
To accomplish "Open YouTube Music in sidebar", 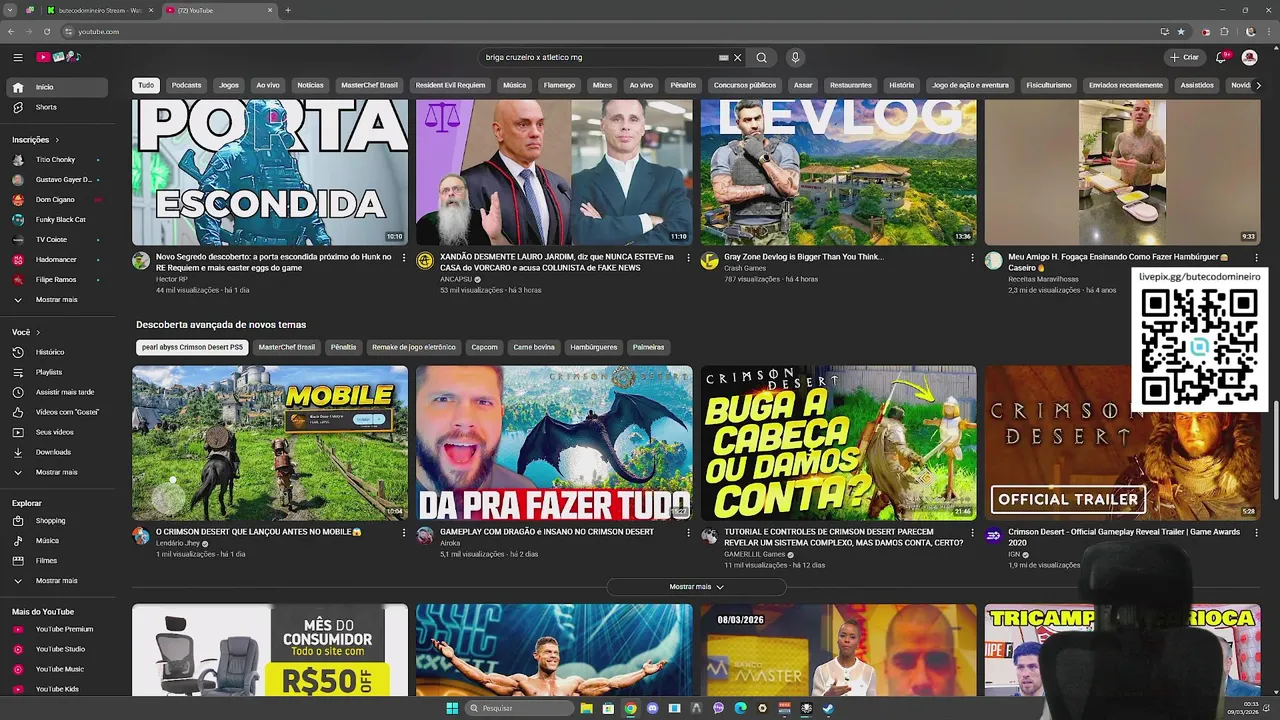I will click(x=56, y=669).
